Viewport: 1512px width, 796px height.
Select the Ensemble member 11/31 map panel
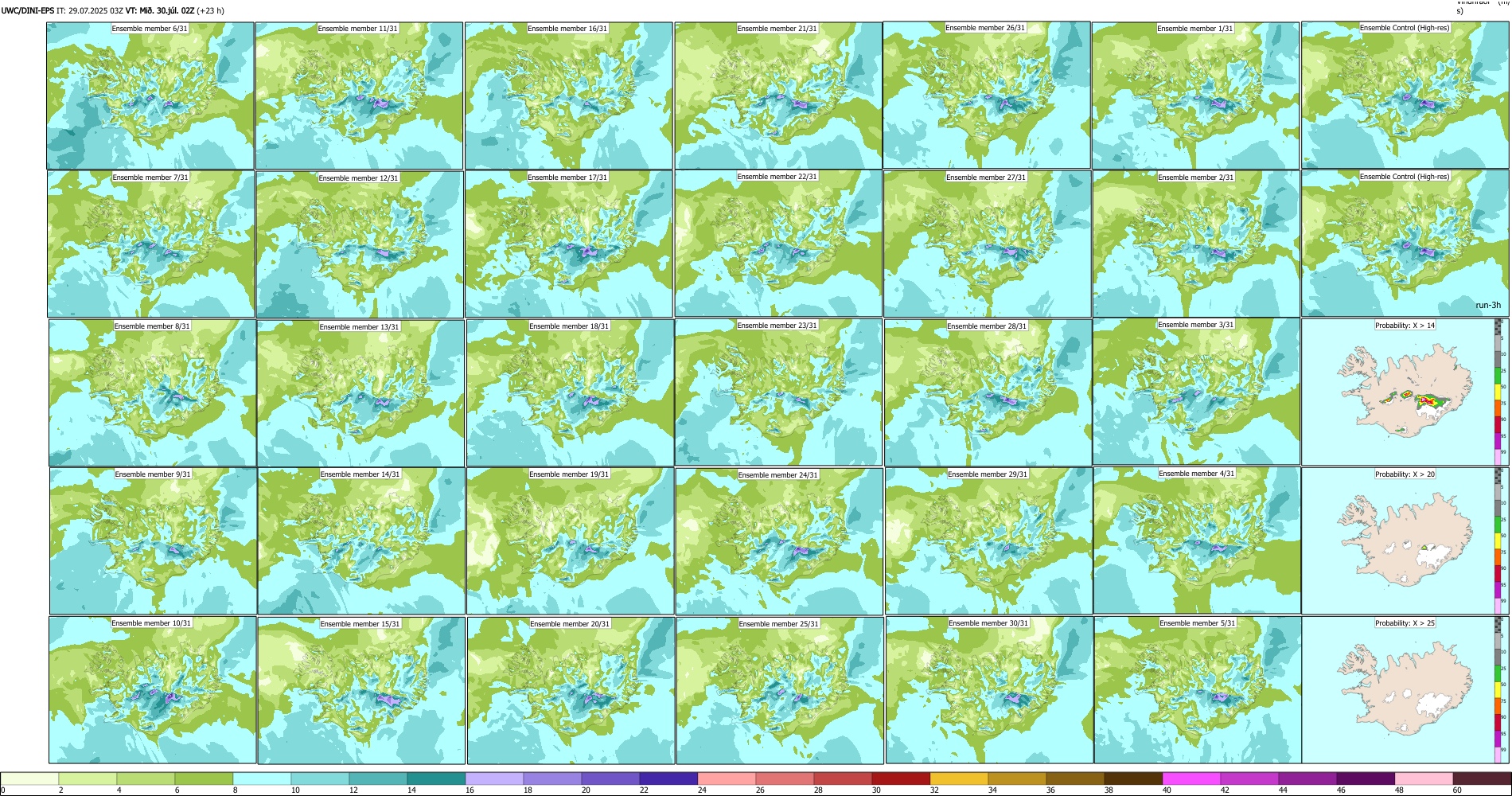point(359,96)
